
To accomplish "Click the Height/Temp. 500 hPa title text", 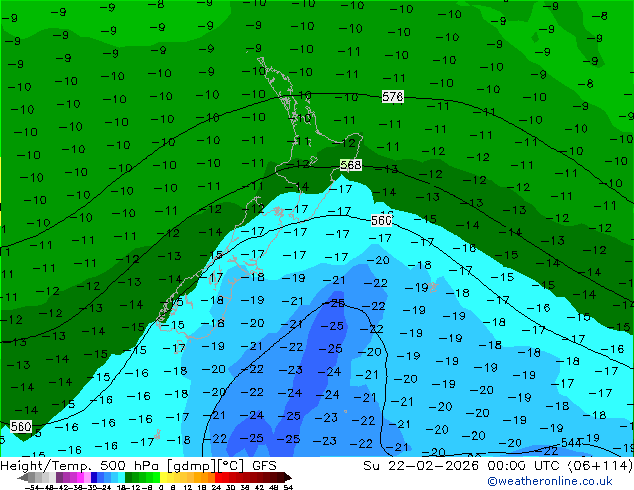I will click(x=81, y=466).
